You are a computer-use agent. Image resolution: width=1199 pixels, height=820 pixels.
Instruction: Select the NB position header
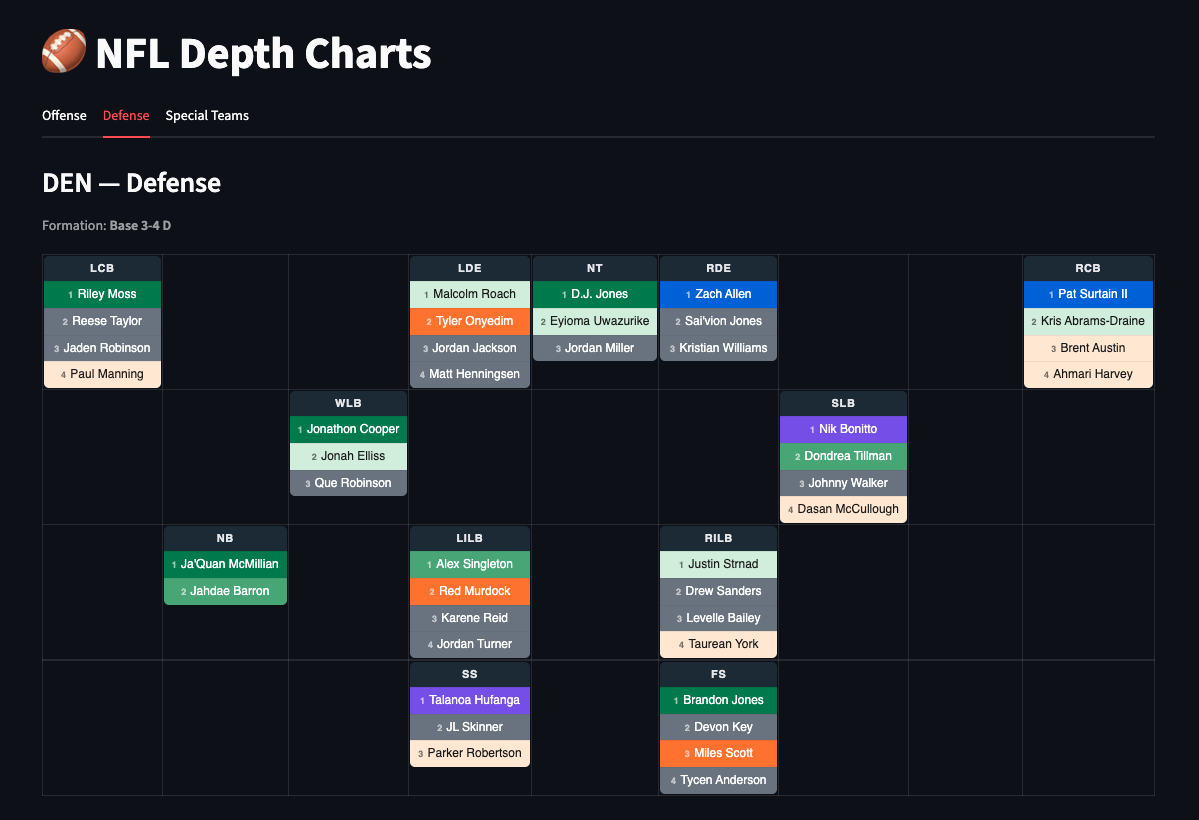pyautogui.click(x=225, y=539)
